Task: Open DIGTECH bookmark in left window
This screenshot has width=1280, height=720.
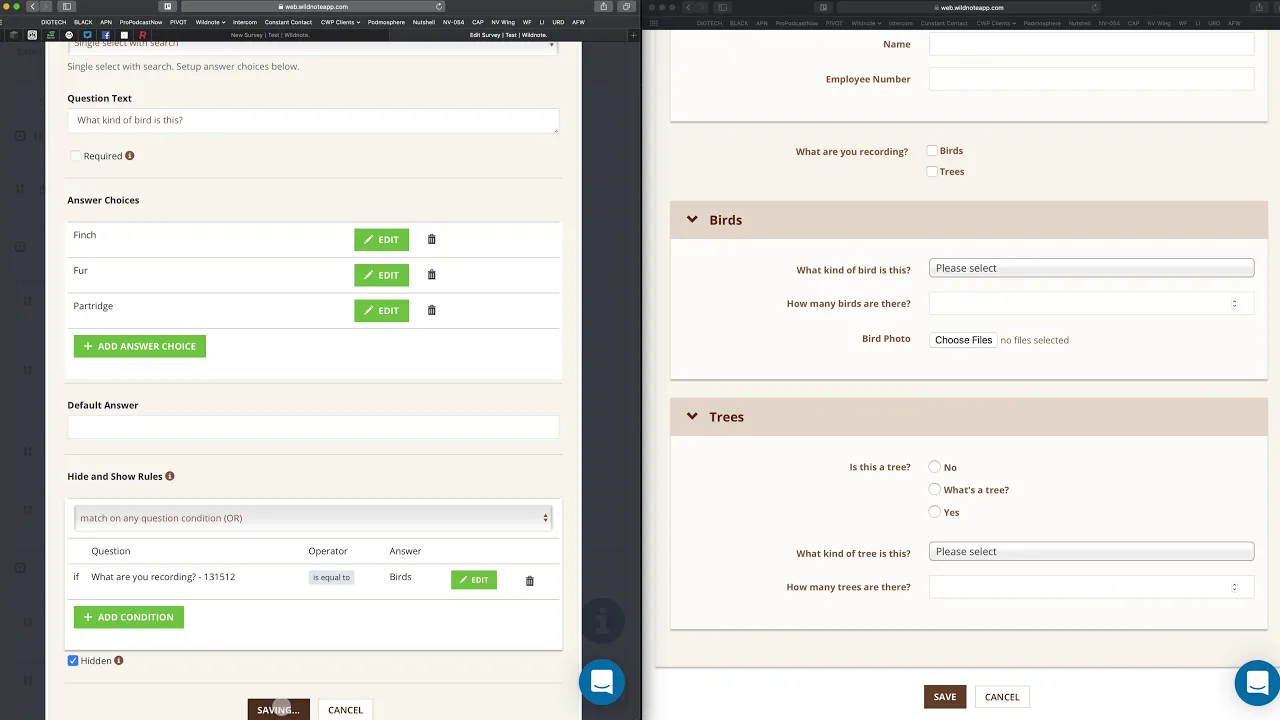Action: coord(54,22)
